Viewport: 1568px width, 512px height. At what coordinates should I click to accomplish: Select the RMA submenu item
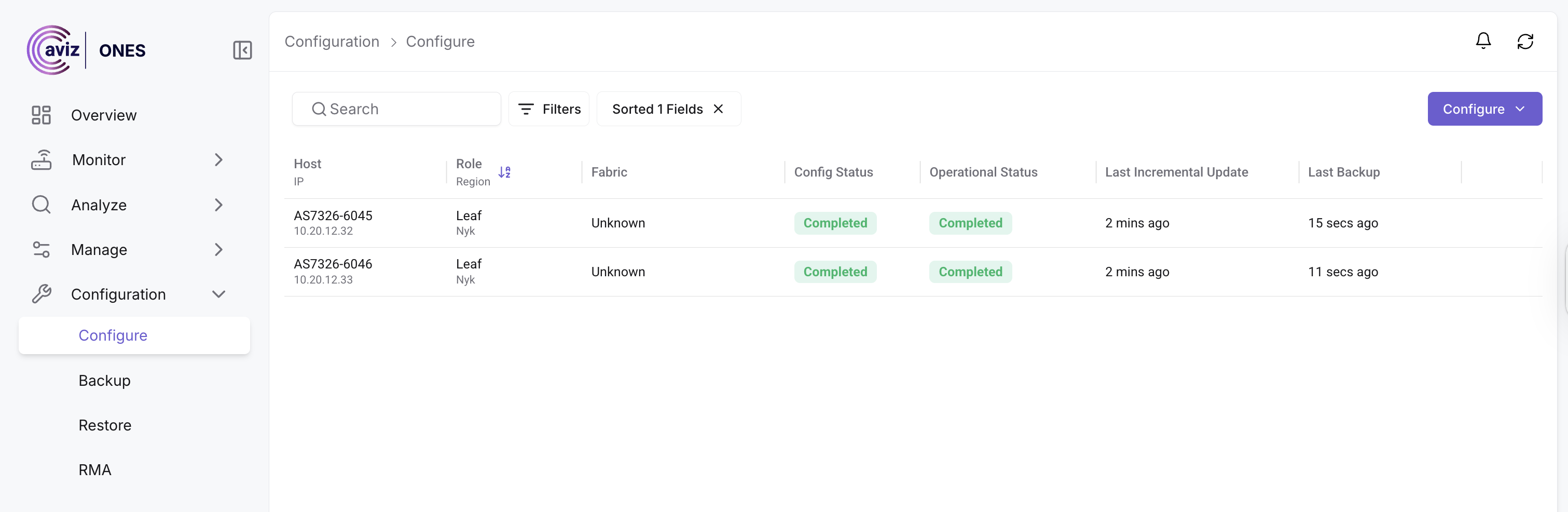95,470
